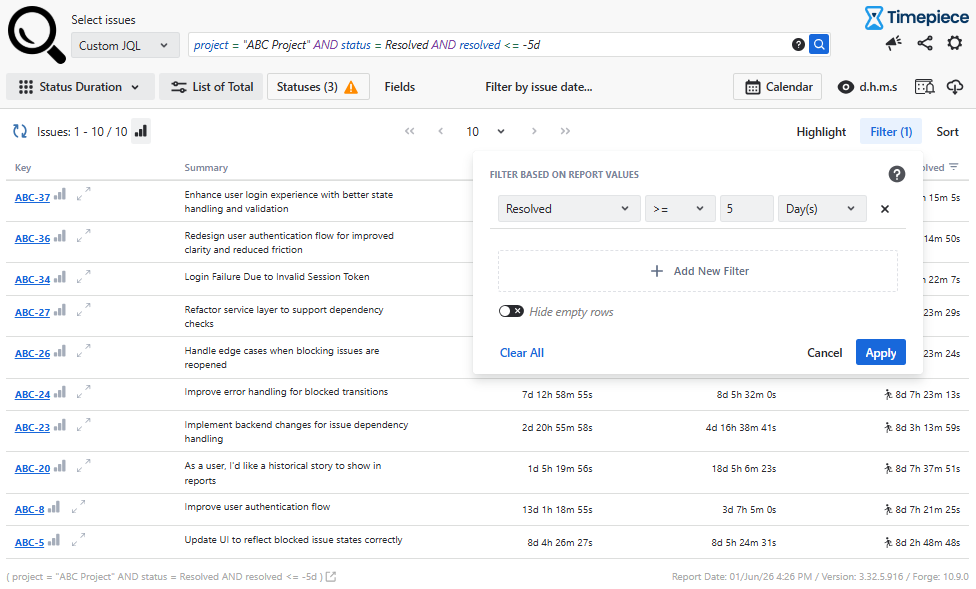The height and width of the screenshot is (589, 976).
Task: Toggle d.h.m.s duration format view
Action: (867, 87)
